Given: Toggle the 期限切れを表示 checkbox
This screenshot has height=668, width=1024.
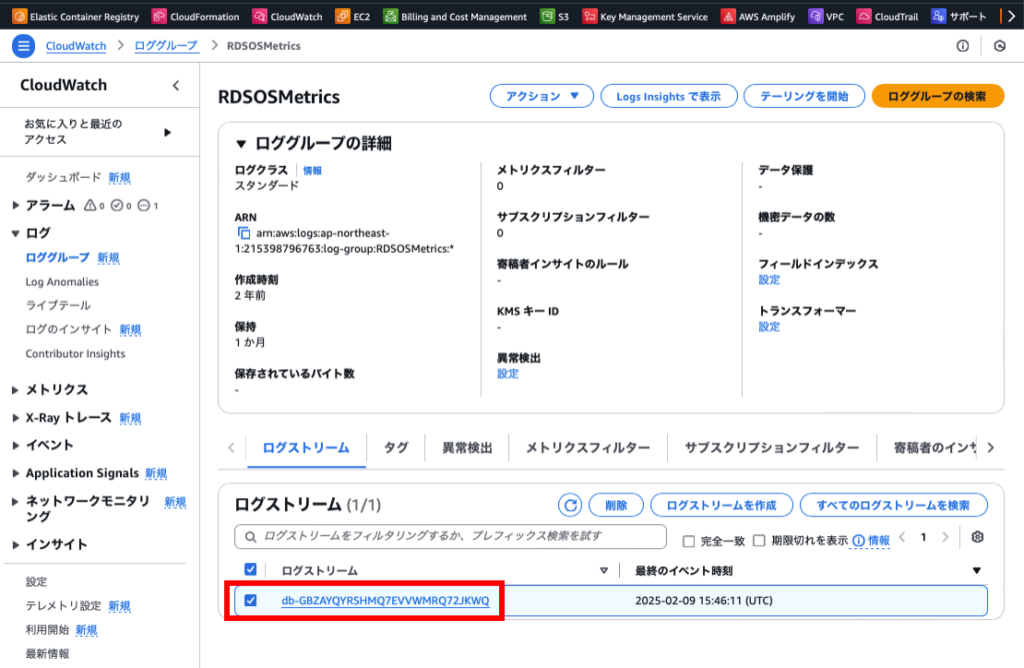Looking at the screenshot, I should pyautogui.click(x=758, y=541).
